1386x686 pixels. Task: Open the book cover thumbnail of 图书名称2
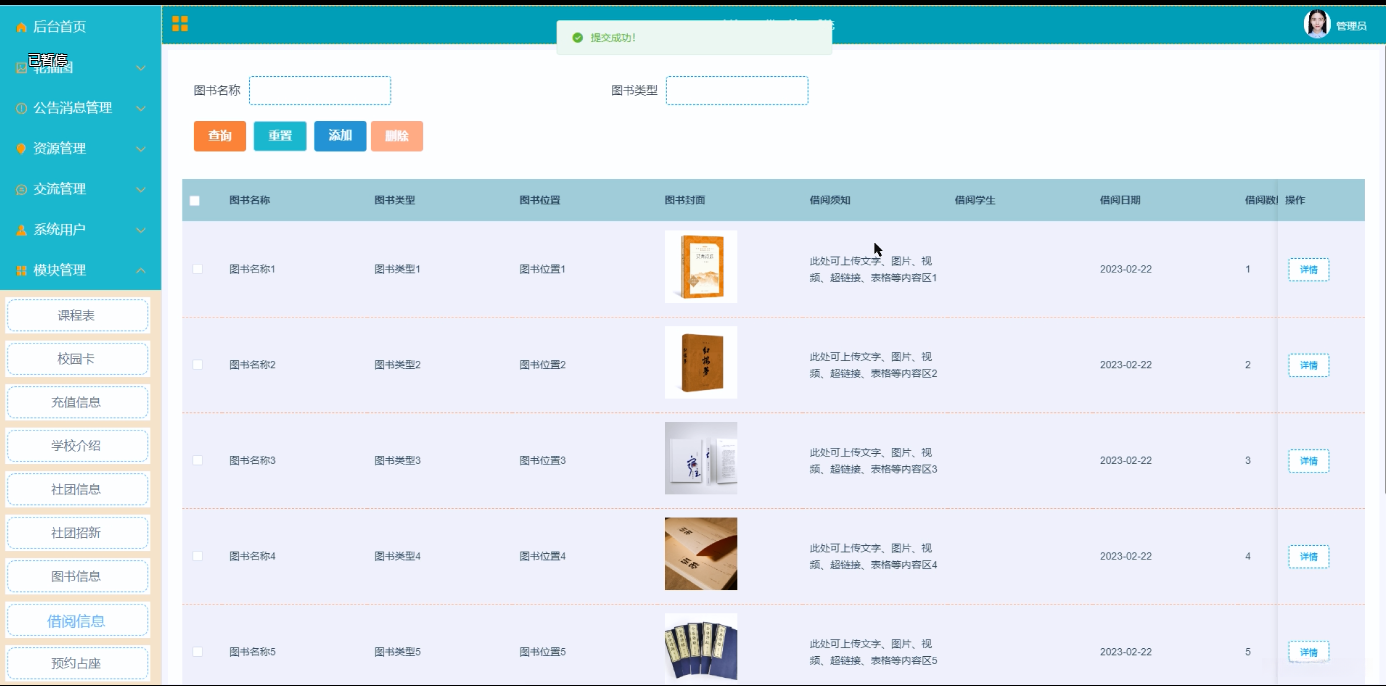(701, 363)
